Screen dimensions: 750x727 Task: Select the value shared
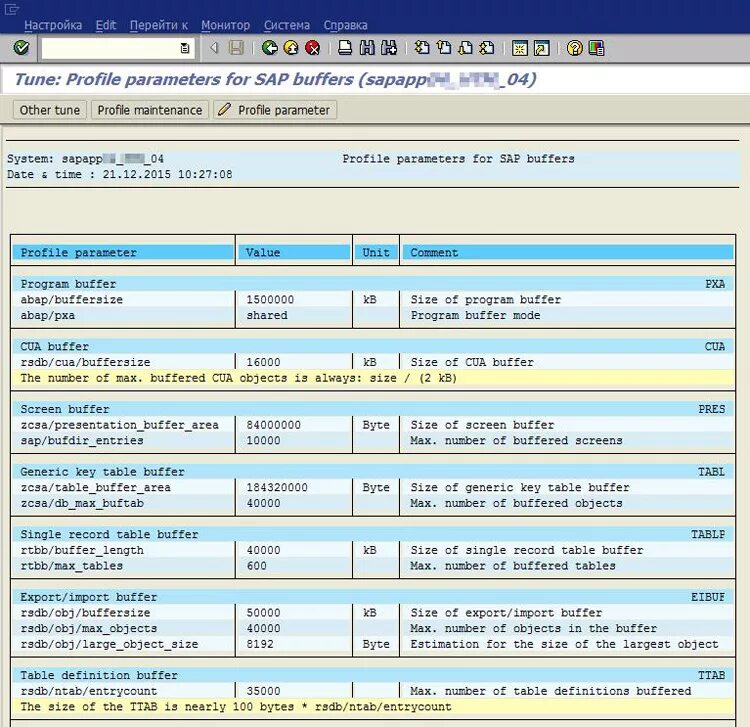click(x=267, y=316)
